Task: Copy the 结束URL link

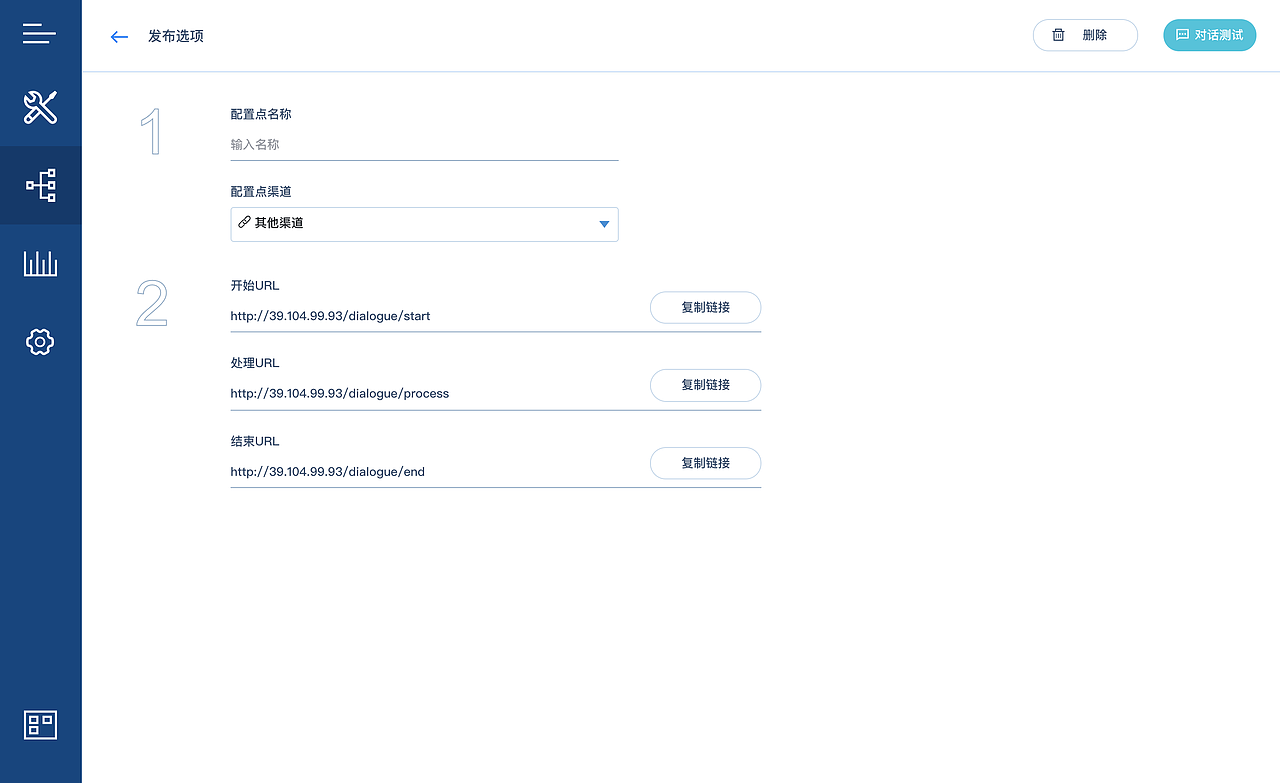Action: click(x=705, y=463)
